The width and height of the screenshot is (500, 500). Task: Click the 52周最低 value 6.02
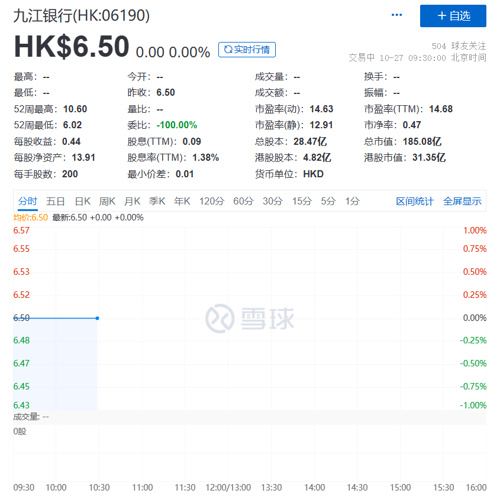coord(72,125)
